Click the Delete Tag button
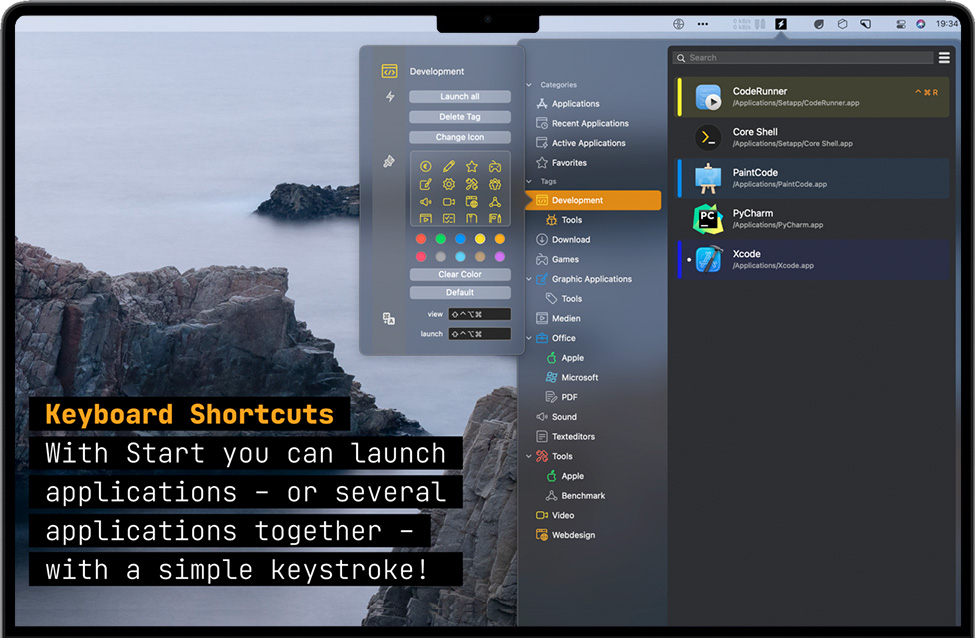This screenshot has height=638, width=975. click(x=460, y=117)
